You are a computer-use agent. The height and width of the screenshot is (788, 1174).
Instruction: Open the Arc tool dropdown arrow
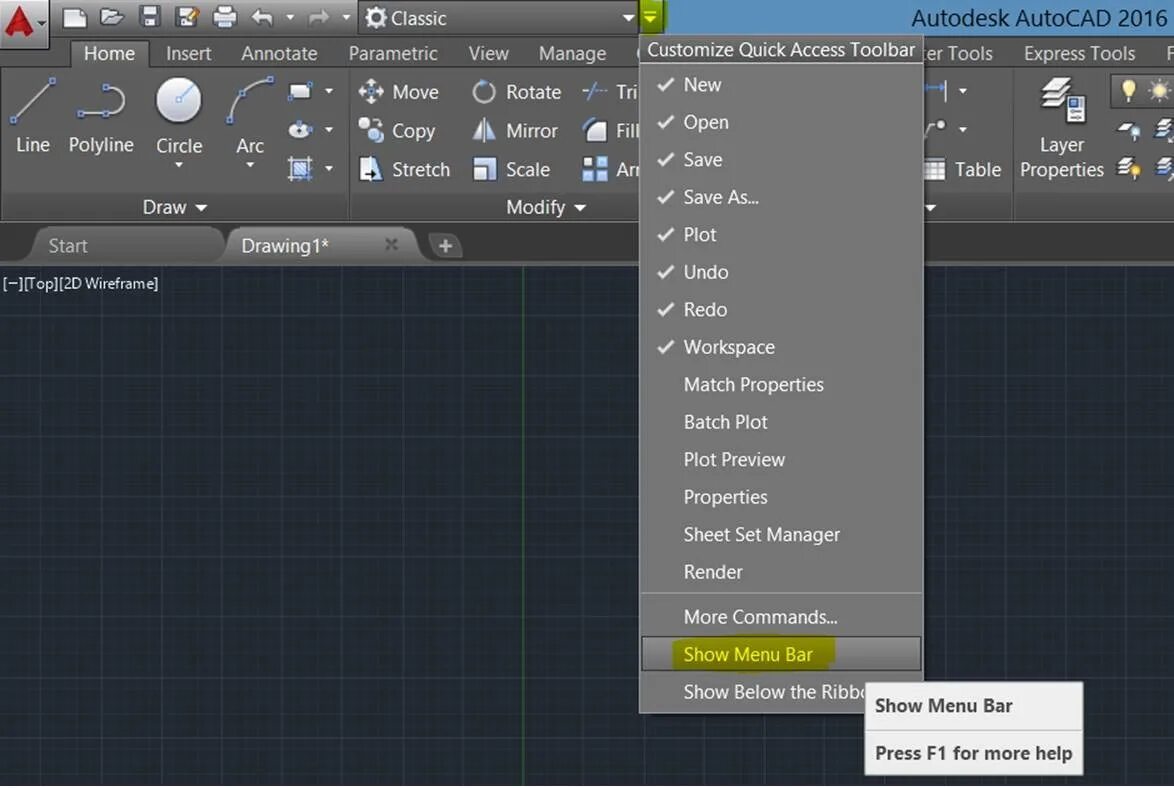tap(250, 165)
